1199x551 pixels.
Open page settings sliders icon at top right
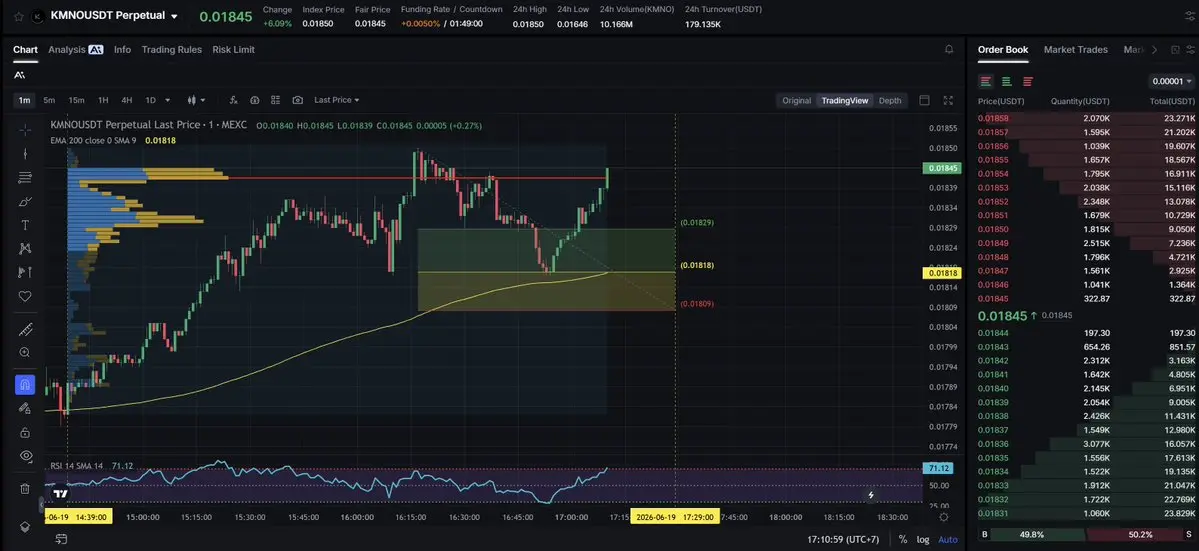click(x=1189, y=16)
